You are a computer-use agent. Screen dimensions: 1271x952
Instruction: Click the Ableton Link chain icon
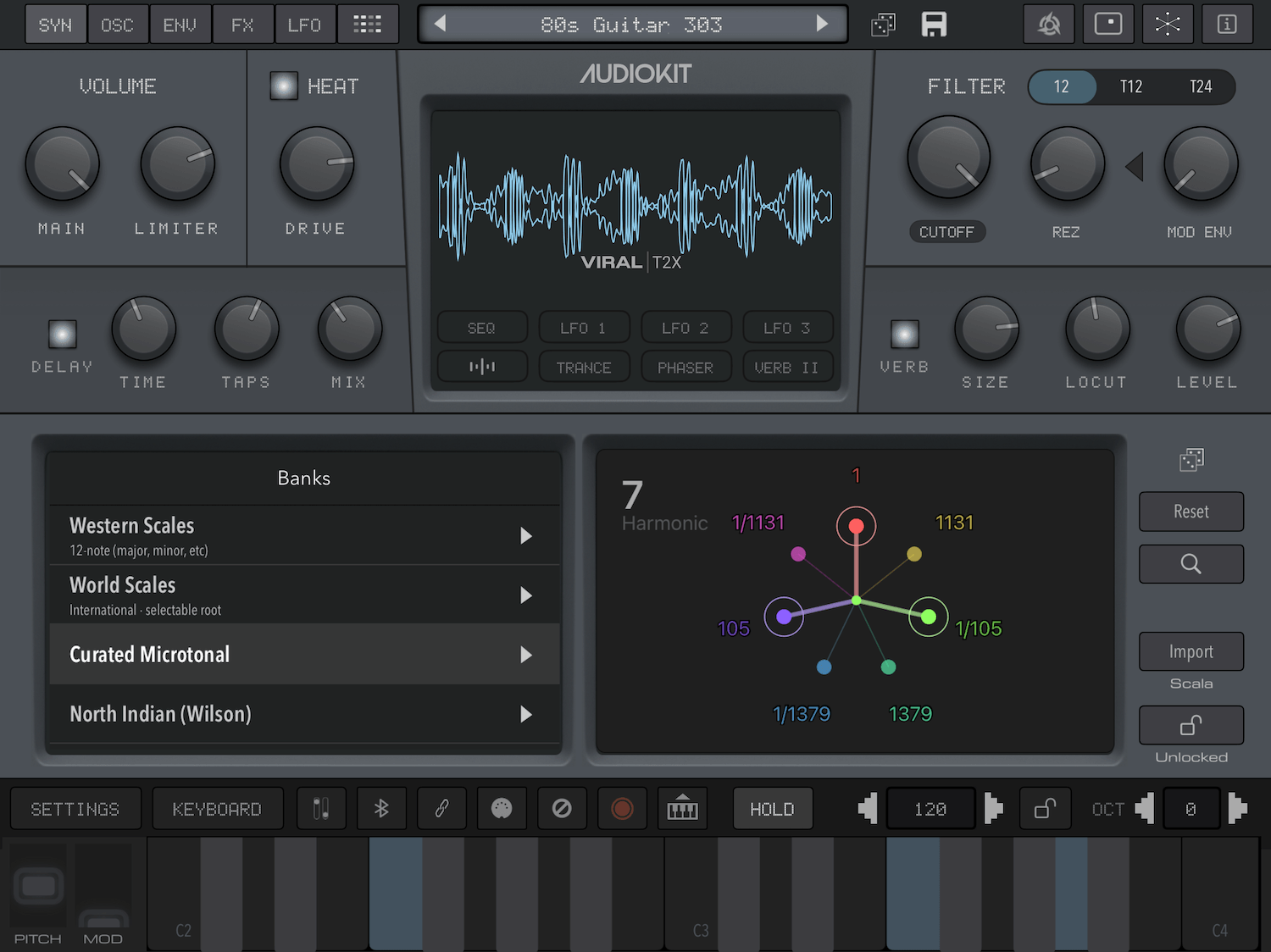coord(441,809)
